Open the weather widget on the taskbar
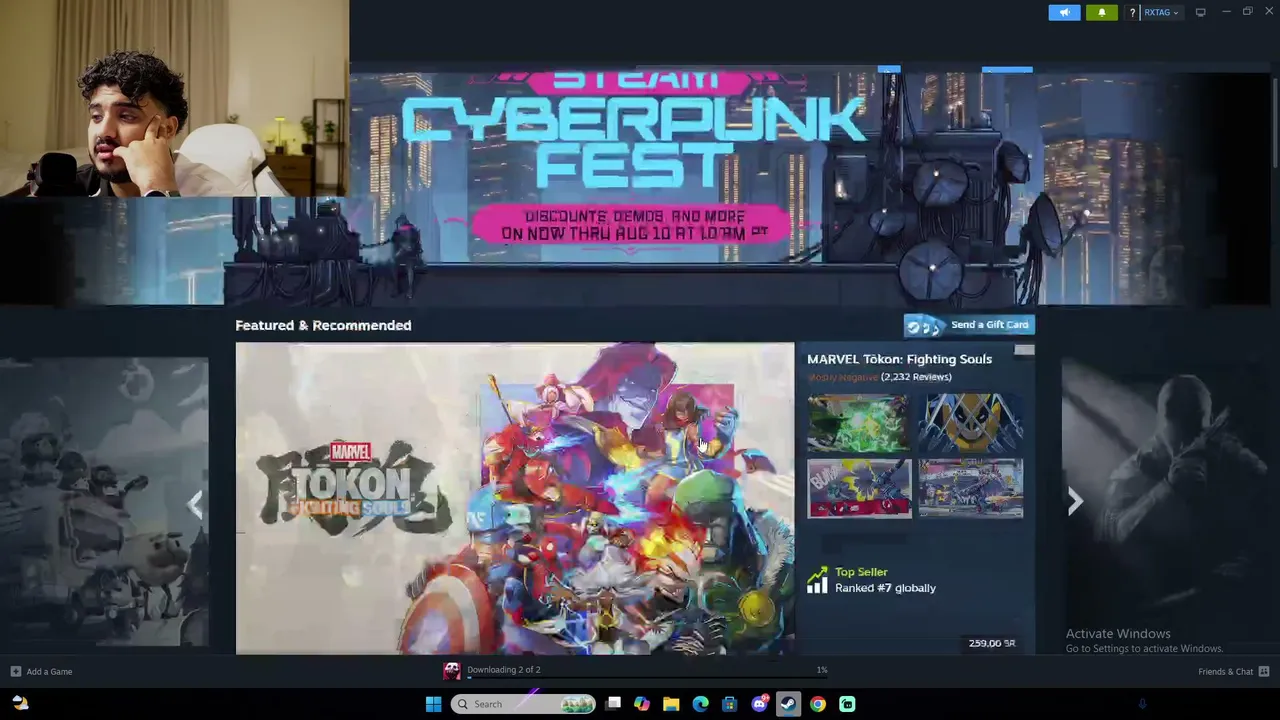The image size is (1280, 720). 20,704
